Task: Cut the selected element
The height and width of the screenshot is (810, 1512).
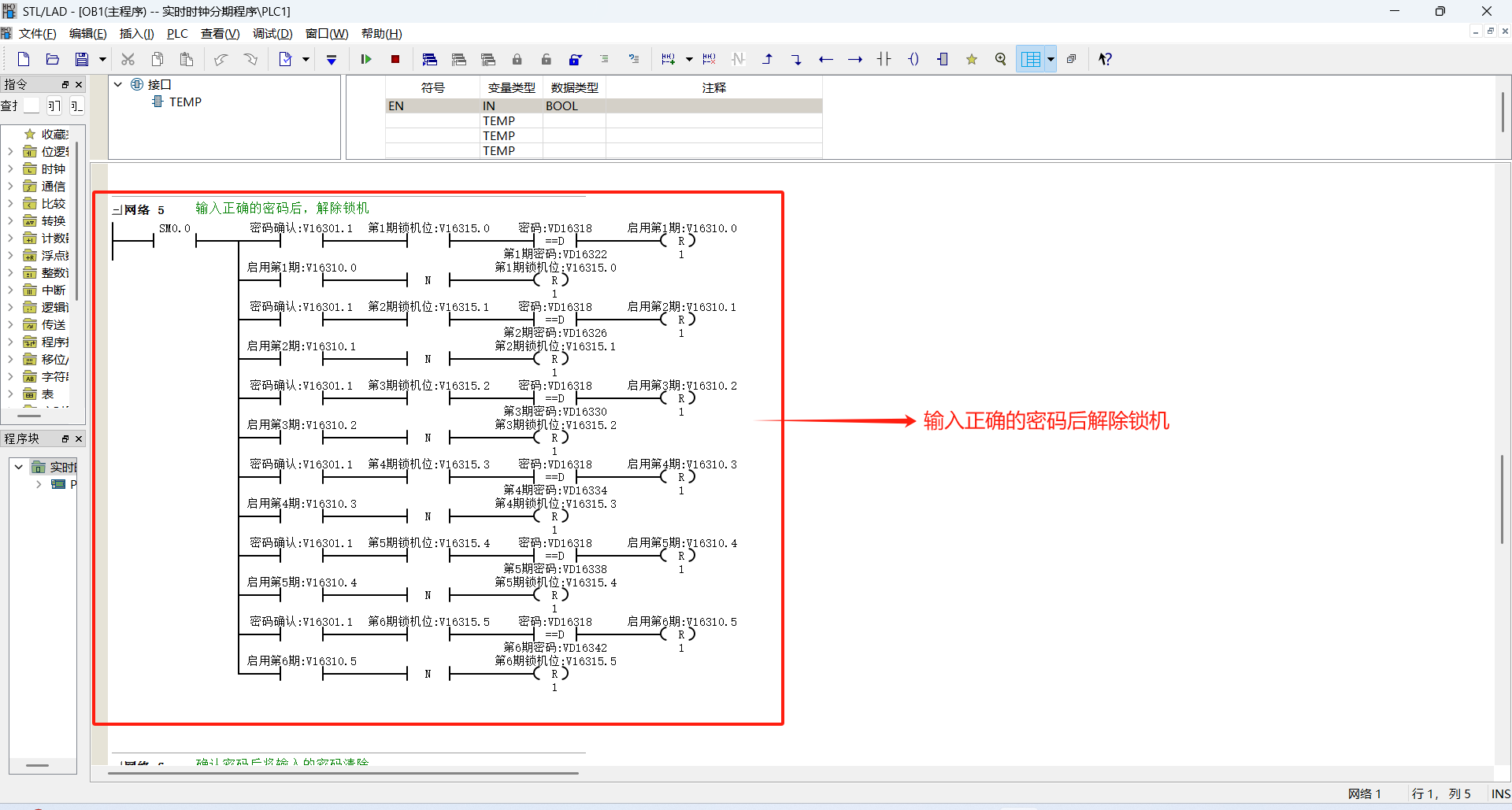Action: click(128, 59)
